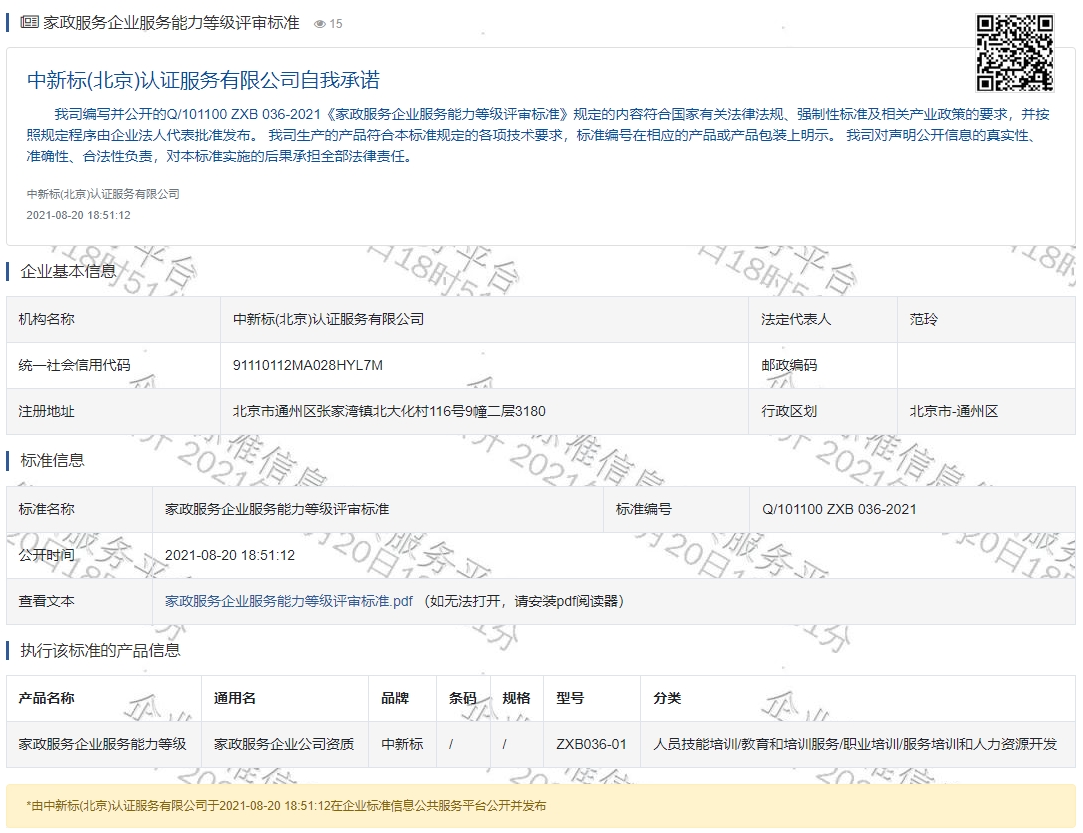Select the 企业基本信息 section heading
The image size is (1083, 833).
(68, 271)
